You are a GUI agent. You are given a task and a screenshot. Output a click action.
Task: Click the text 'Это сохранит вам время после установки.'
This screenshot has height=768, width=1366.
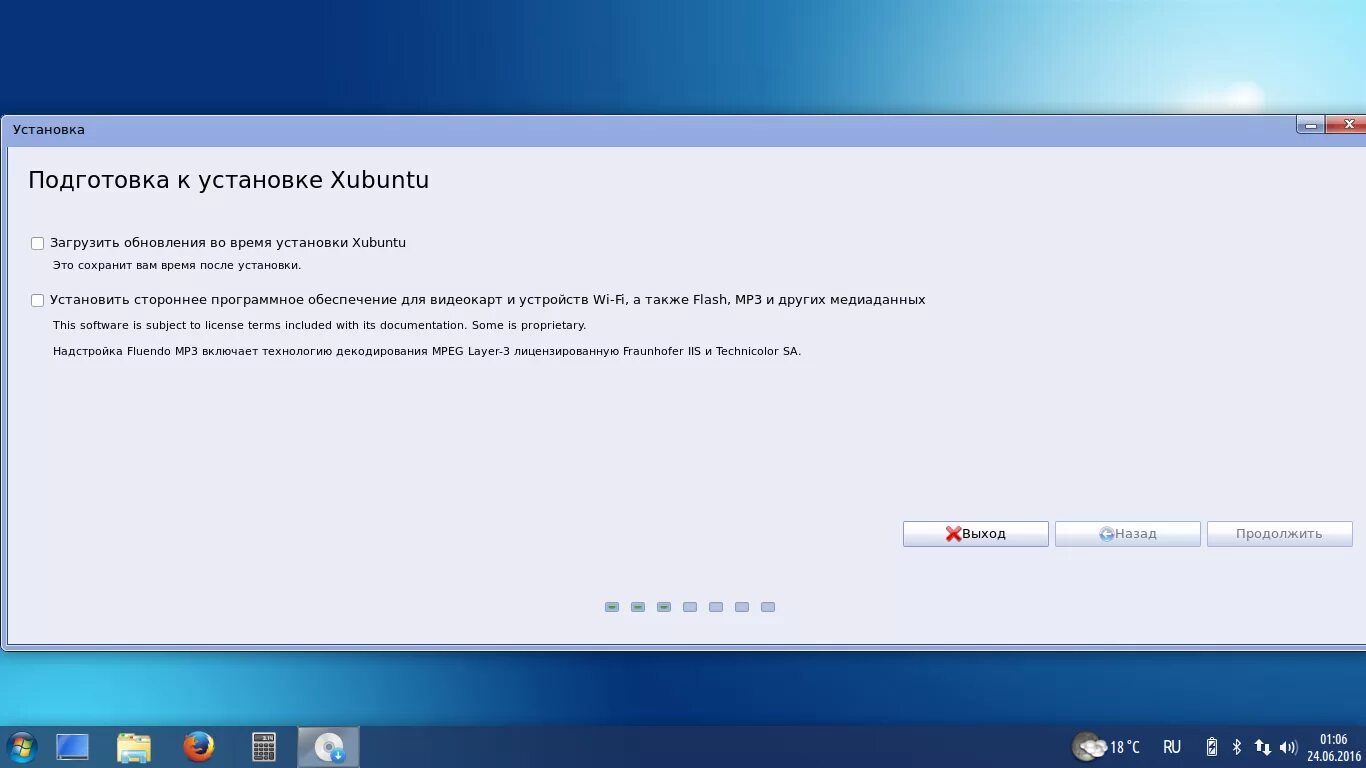tap(177, 266)
